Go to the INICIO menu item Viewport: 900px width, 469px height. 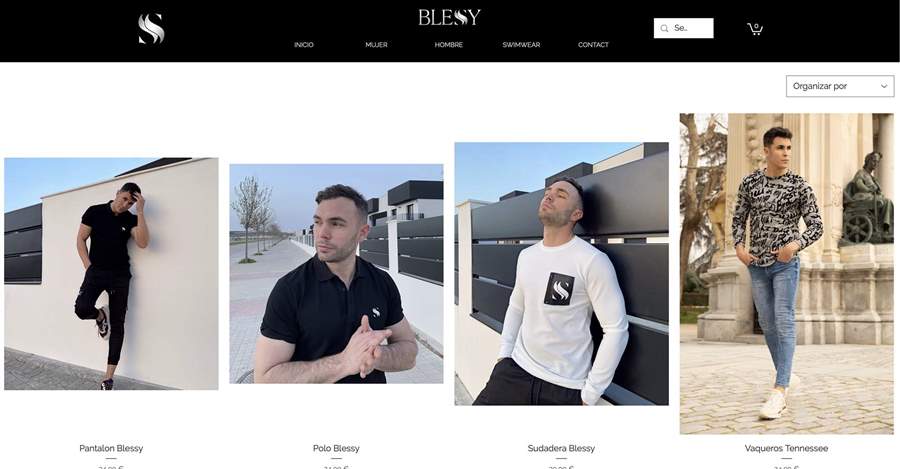coord(304,45)
